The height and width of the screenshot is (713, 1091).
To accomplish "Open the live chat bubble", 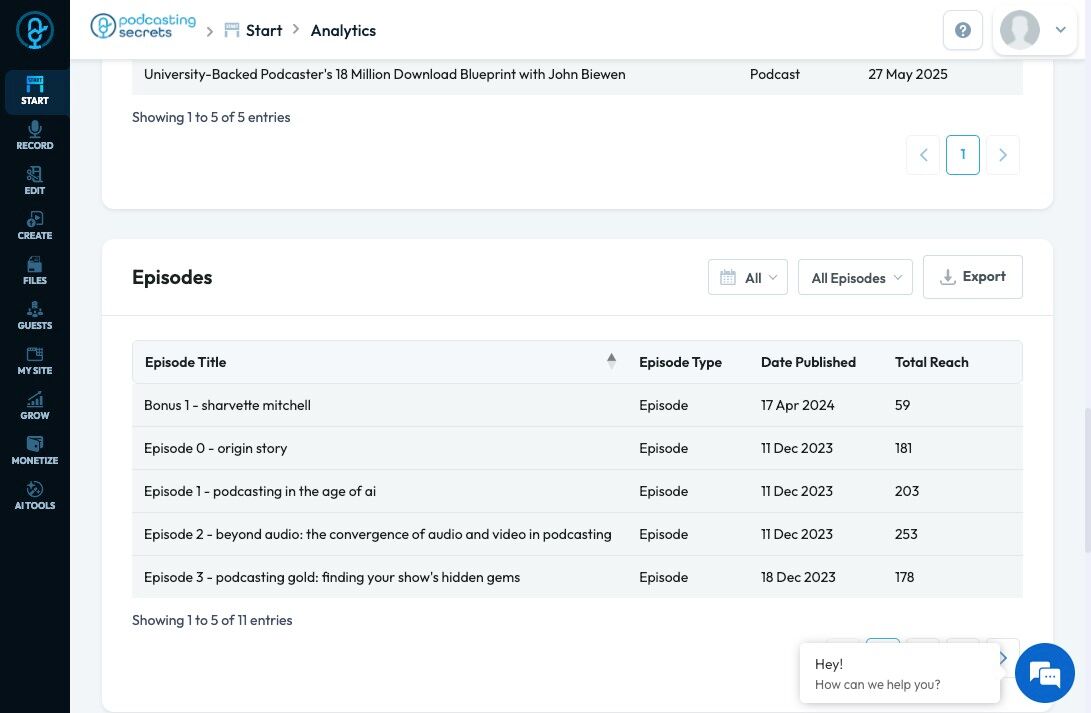I will point(1045,673).
